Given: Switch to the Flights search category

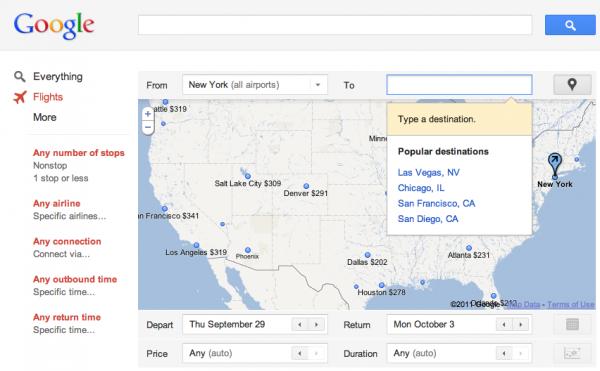Looking at the screenshot, I should pos(48,97).
